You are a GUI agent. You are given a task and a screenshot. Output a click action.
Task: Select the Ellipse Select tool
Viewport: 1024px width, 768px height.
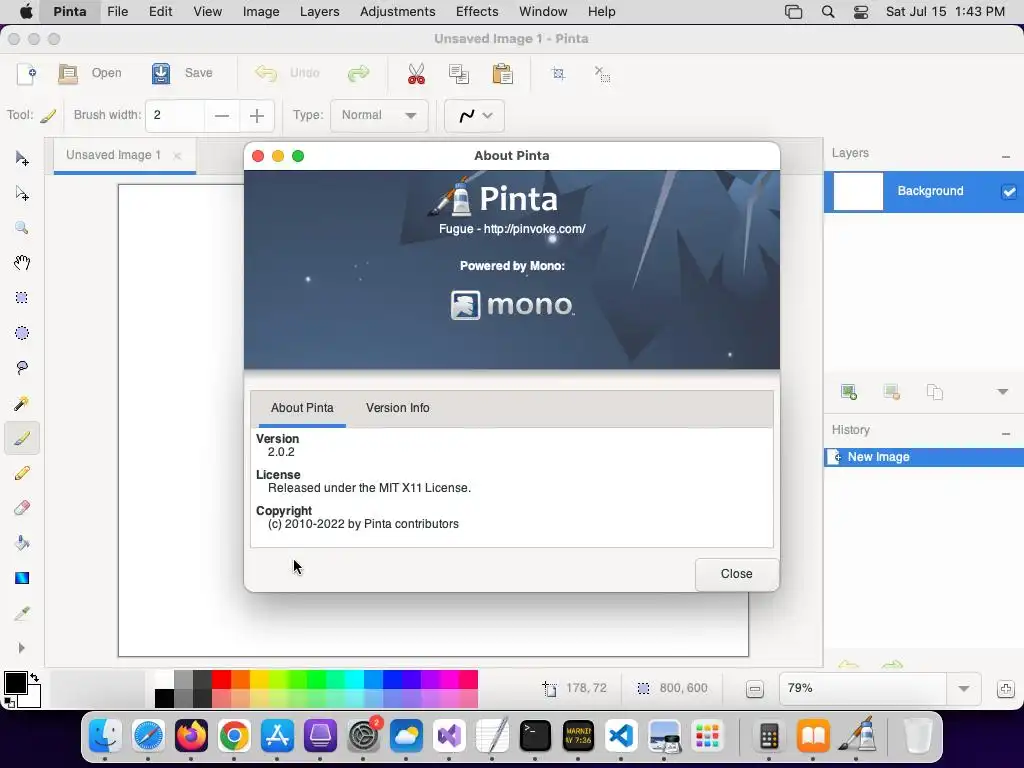[x=22, y=333]
